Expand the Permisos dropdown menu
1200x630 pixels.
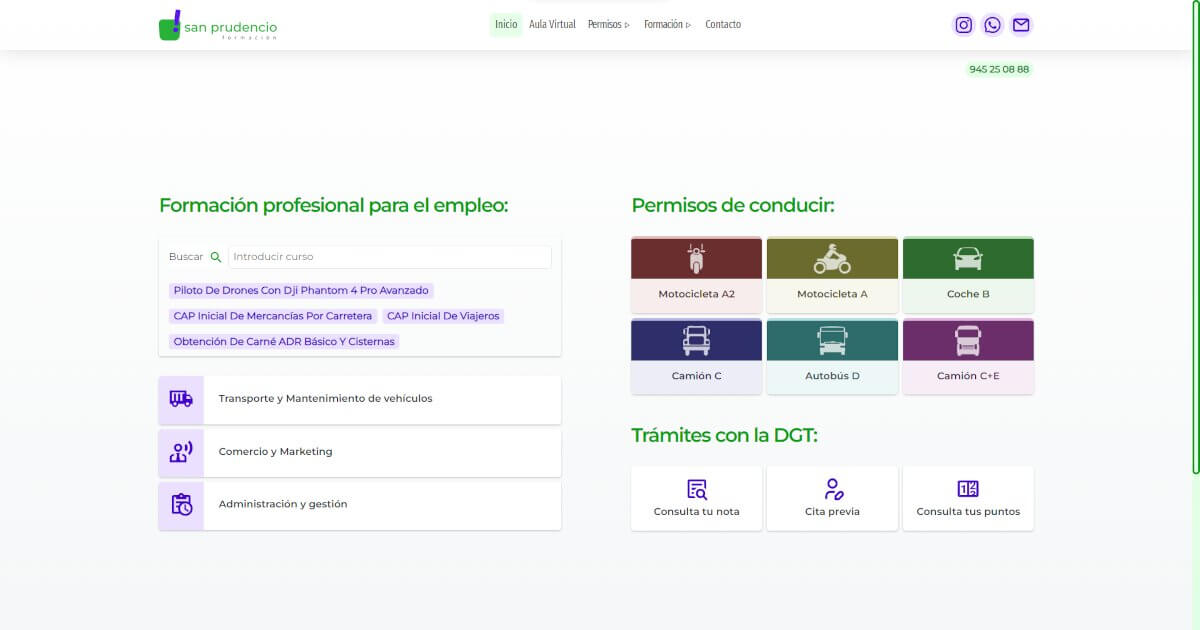609,24
